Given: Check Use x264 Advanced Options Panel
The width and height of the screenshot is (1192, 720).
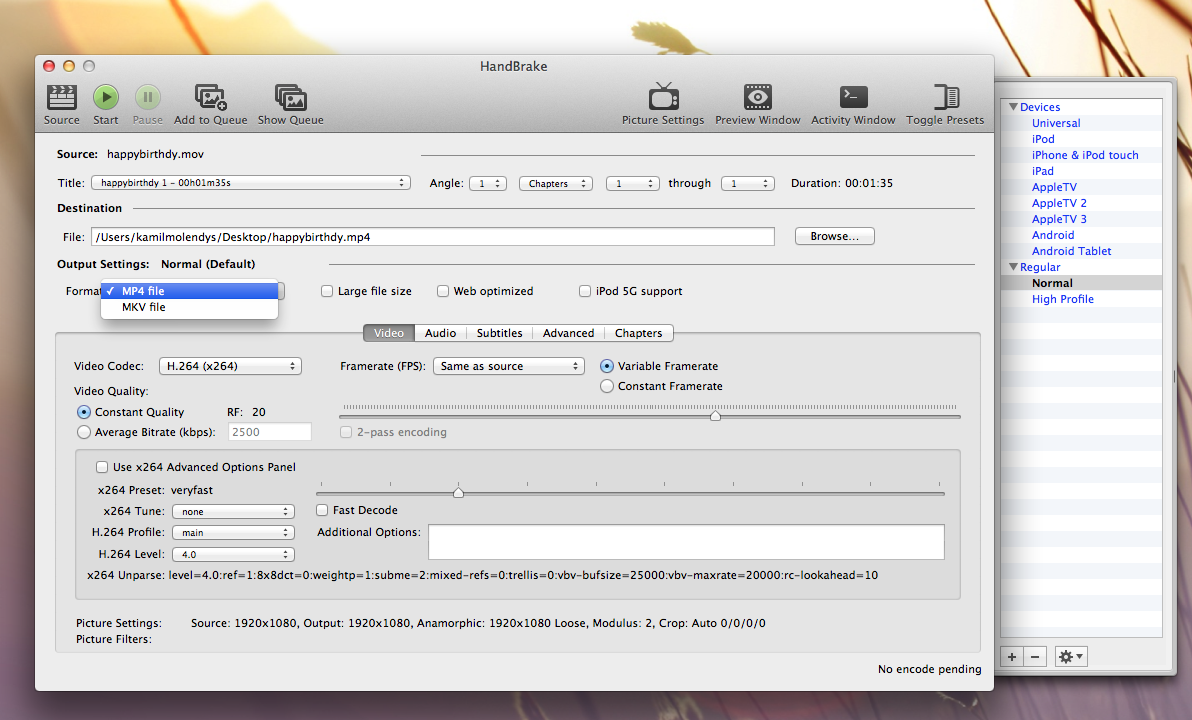Looking at the screenshot, I should [102, 467].
